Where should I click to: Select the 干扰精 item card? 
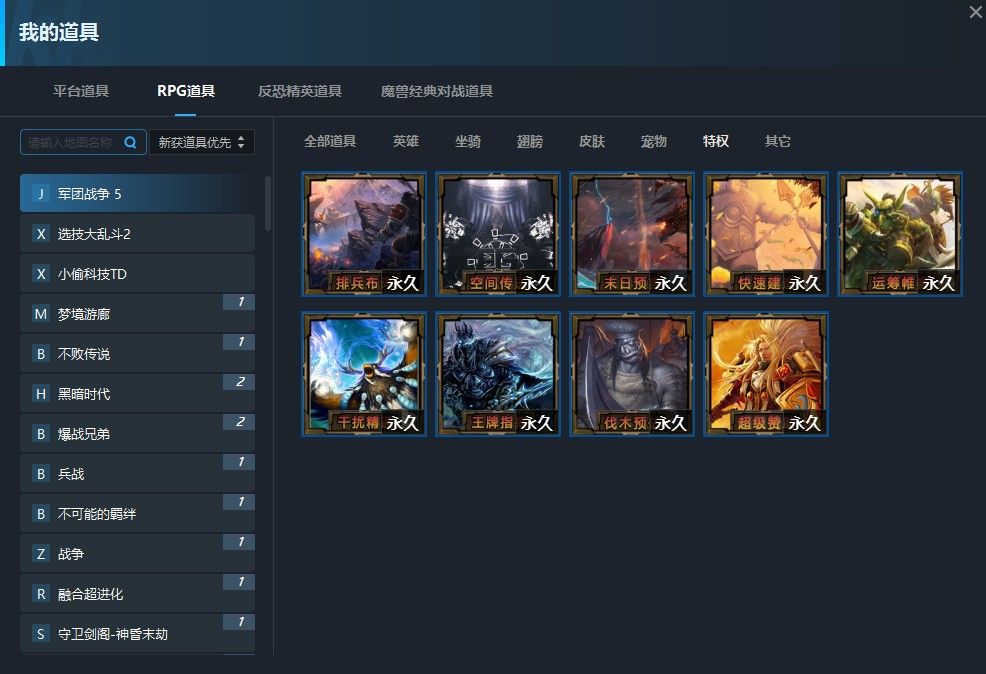tap(364, 374)
